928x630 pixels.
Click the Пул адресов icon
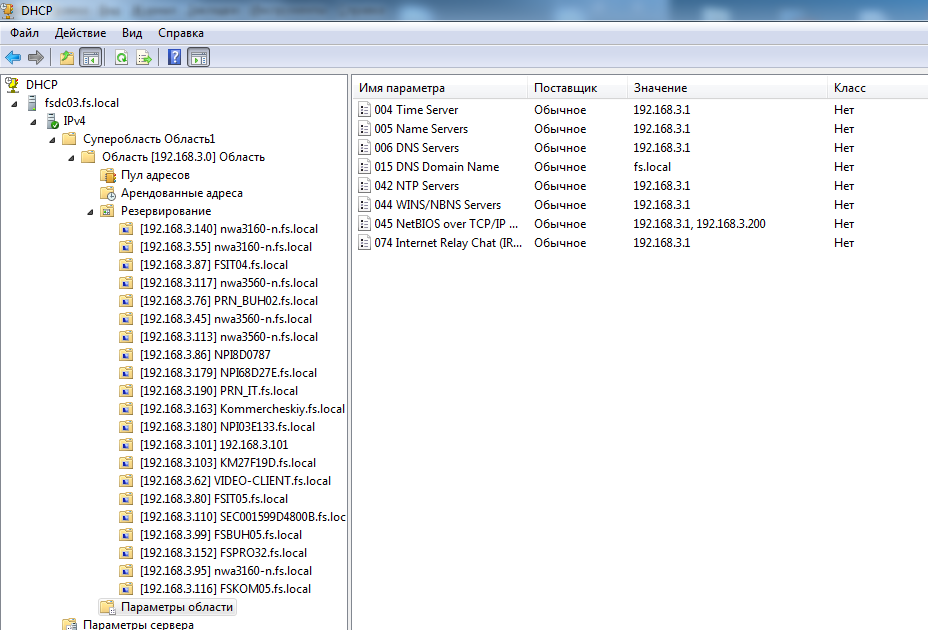[x=108, y=175]
